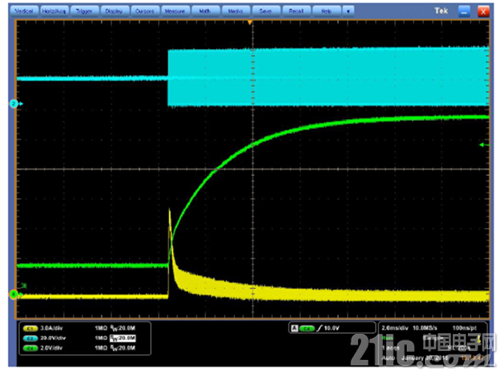The height and width of the screenshot is (371, 499).
Task: Open the Display menu
Action: pyautogui.click(x=114, y=11)
